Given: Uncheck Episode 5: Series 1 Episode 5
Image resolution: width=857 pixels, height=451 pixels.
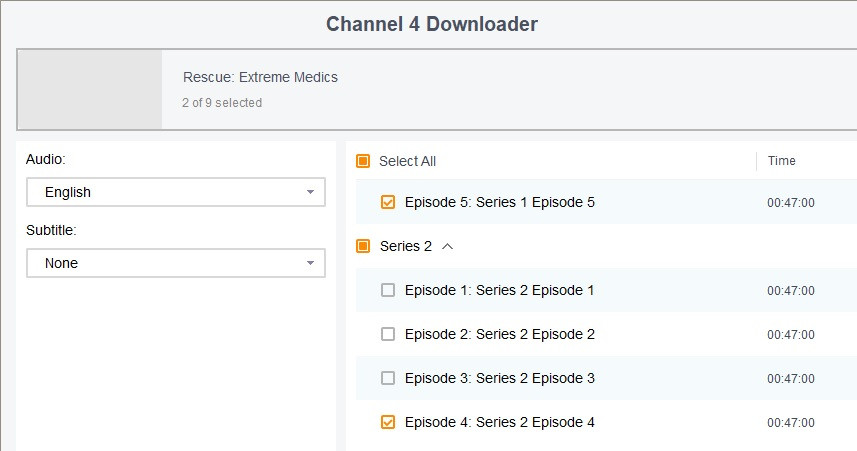Looking at the screenshot, I should [x=388, y=202].
